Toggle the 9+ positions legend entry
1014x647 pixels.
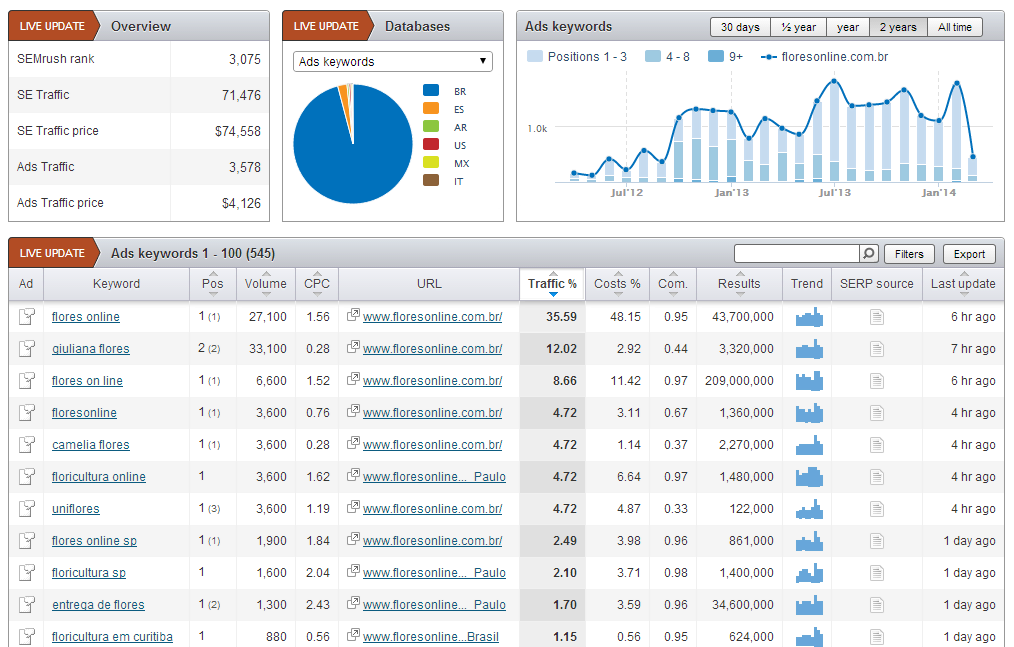click(725, 57)
